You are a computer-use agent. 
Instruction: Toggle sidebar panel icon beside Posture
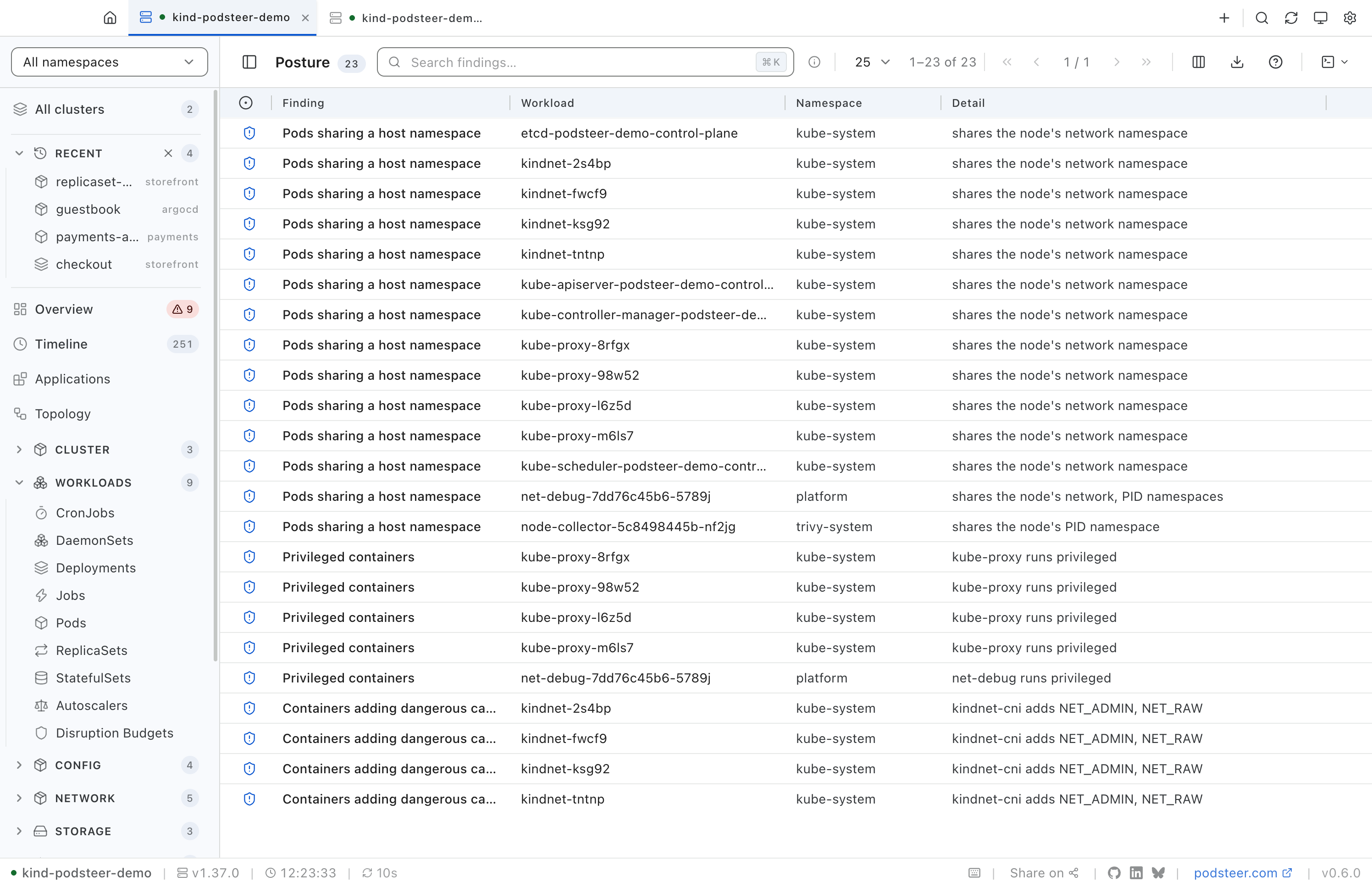coord(249,62)
